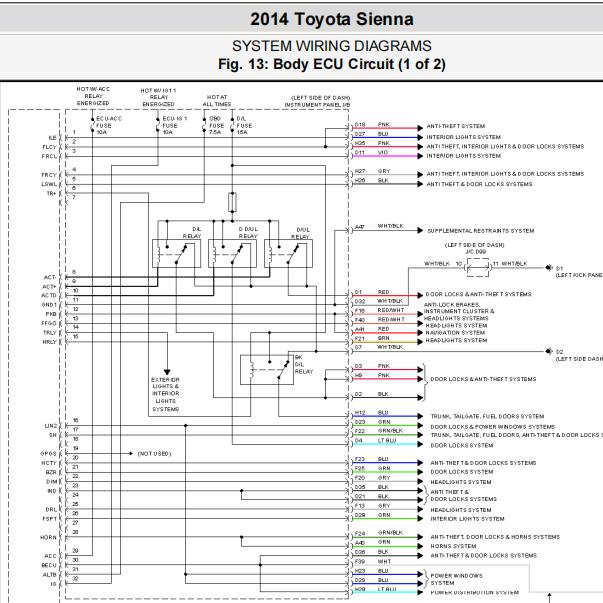Click the 'D D/UL RELAY' label

tap(248, 232)
